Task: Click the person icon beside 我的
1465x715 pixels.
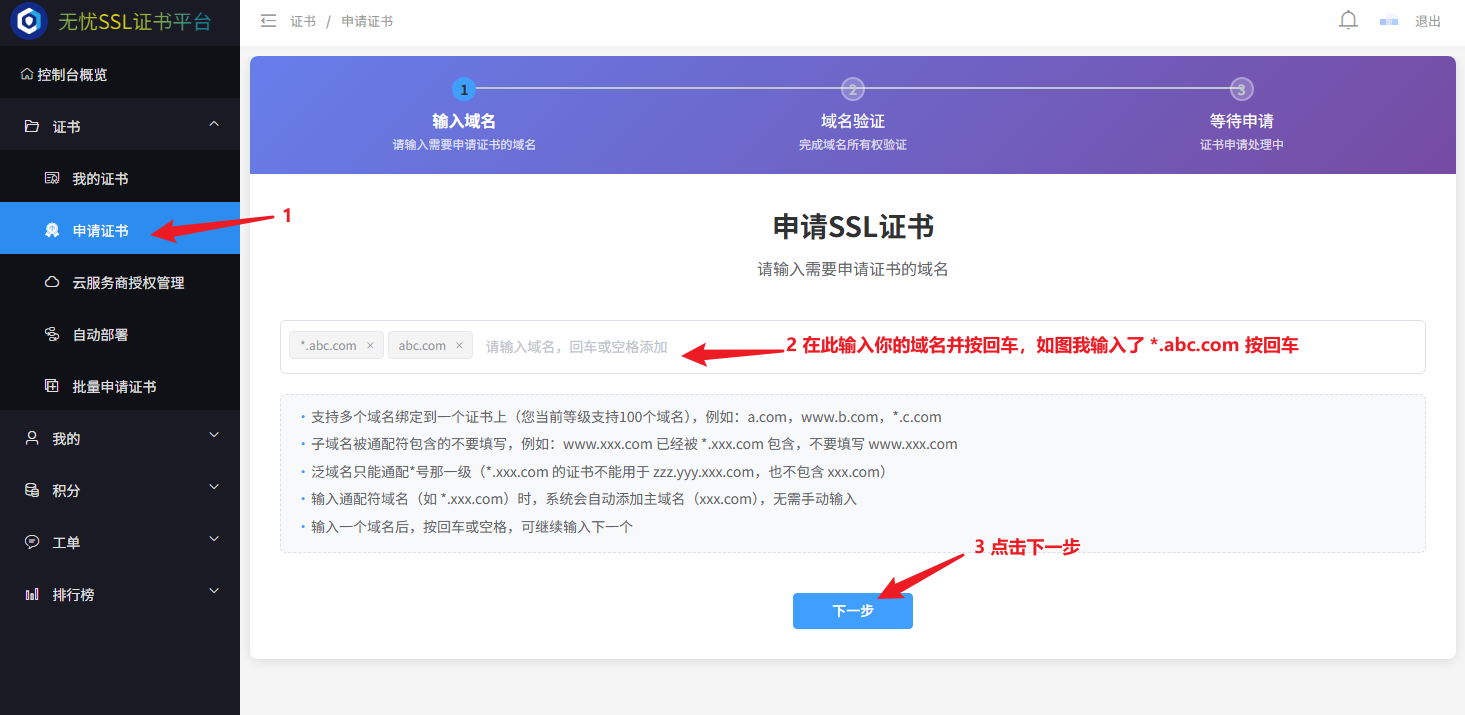Action: click(32, 438)
